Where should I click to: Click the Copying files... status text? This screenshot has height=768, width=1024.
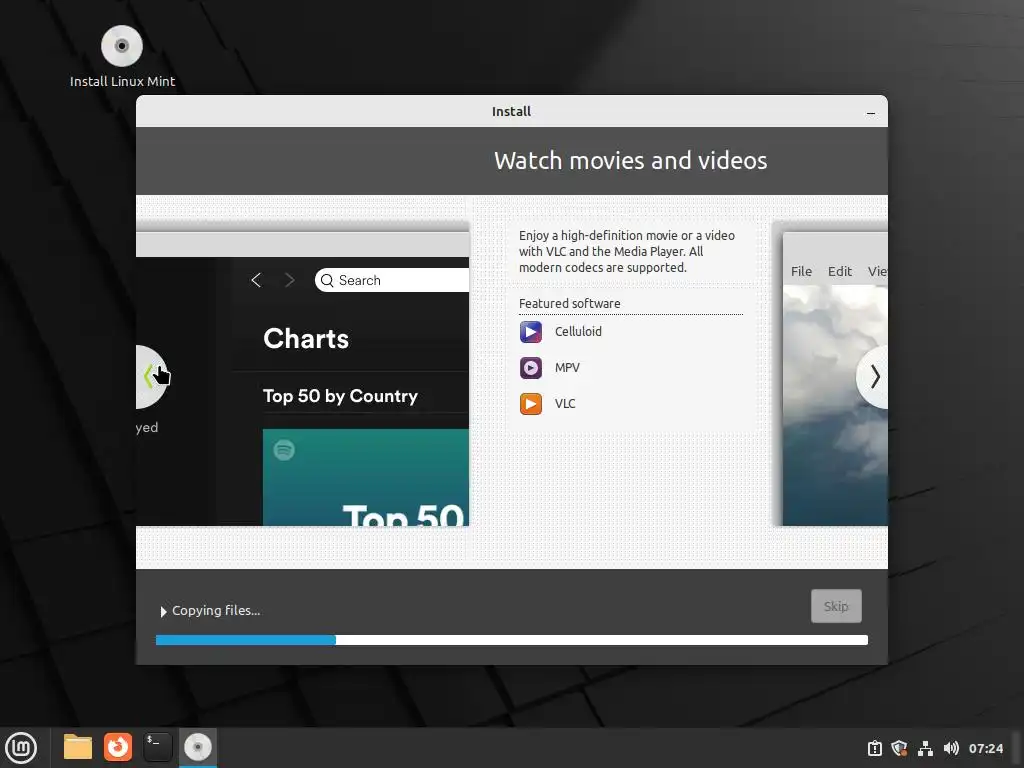click(x=216, y=611)
